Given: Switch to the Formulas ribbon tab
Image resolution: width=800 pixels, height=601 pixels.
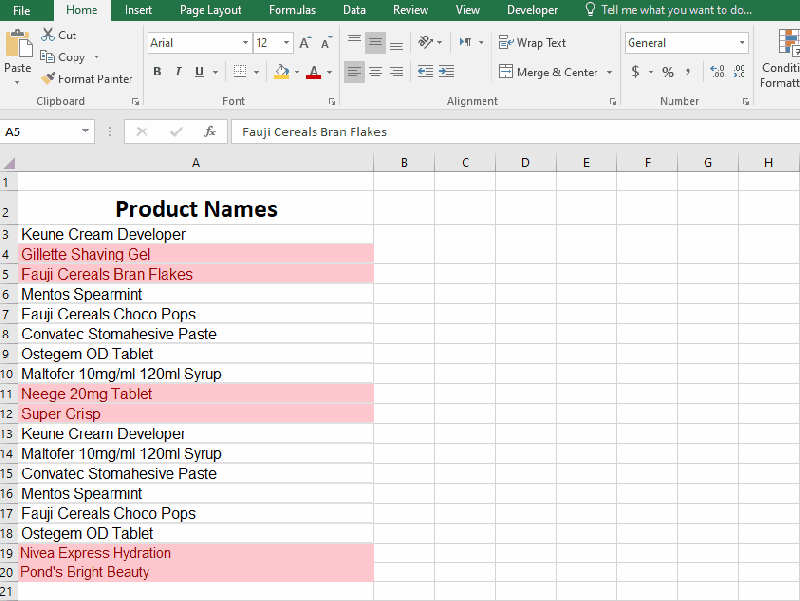Looking at the screenshot, I should [292, 11].
